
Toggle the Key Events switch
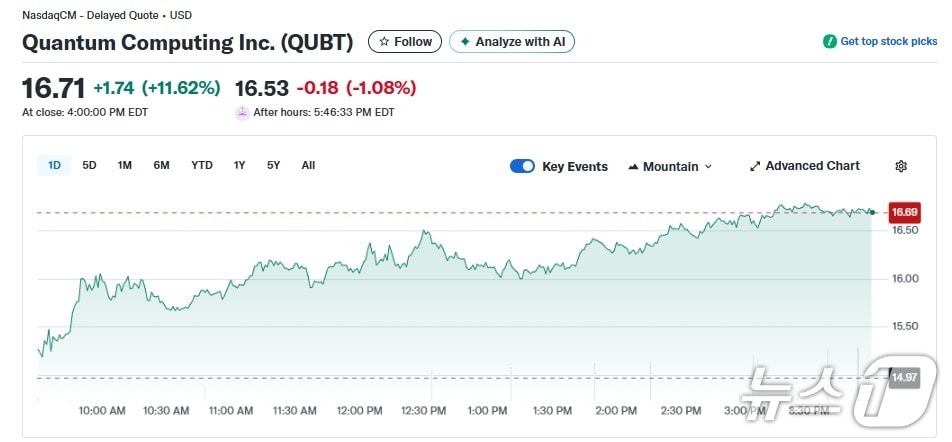click(522, 166)
